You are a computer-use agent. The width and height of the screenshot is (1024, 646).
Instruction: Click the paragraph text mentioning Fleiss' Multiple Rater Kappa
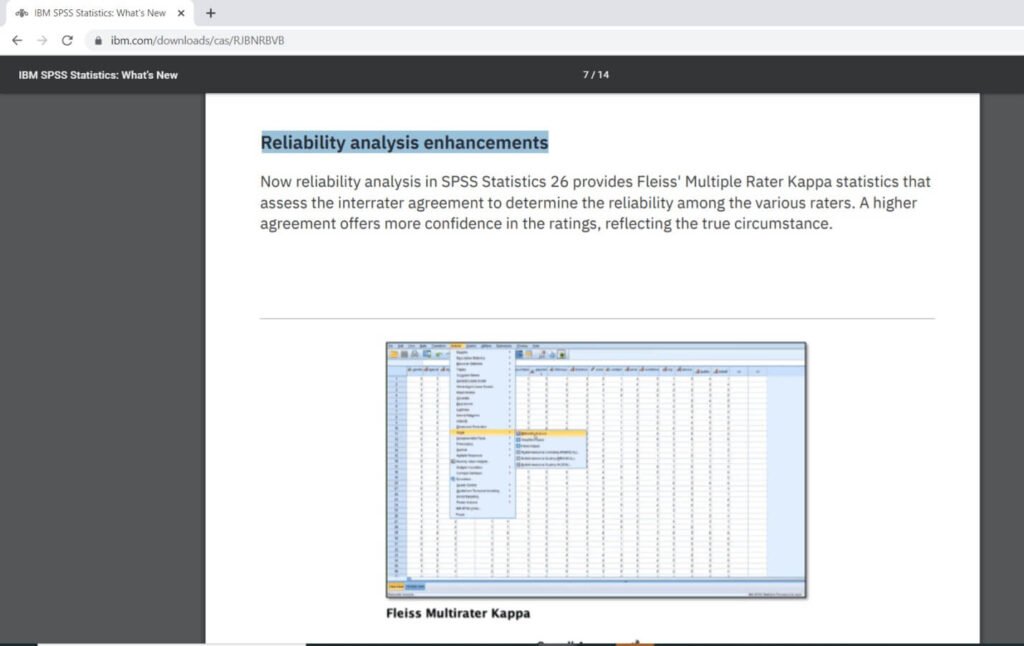pyautogui.click(x=596, y=202)
